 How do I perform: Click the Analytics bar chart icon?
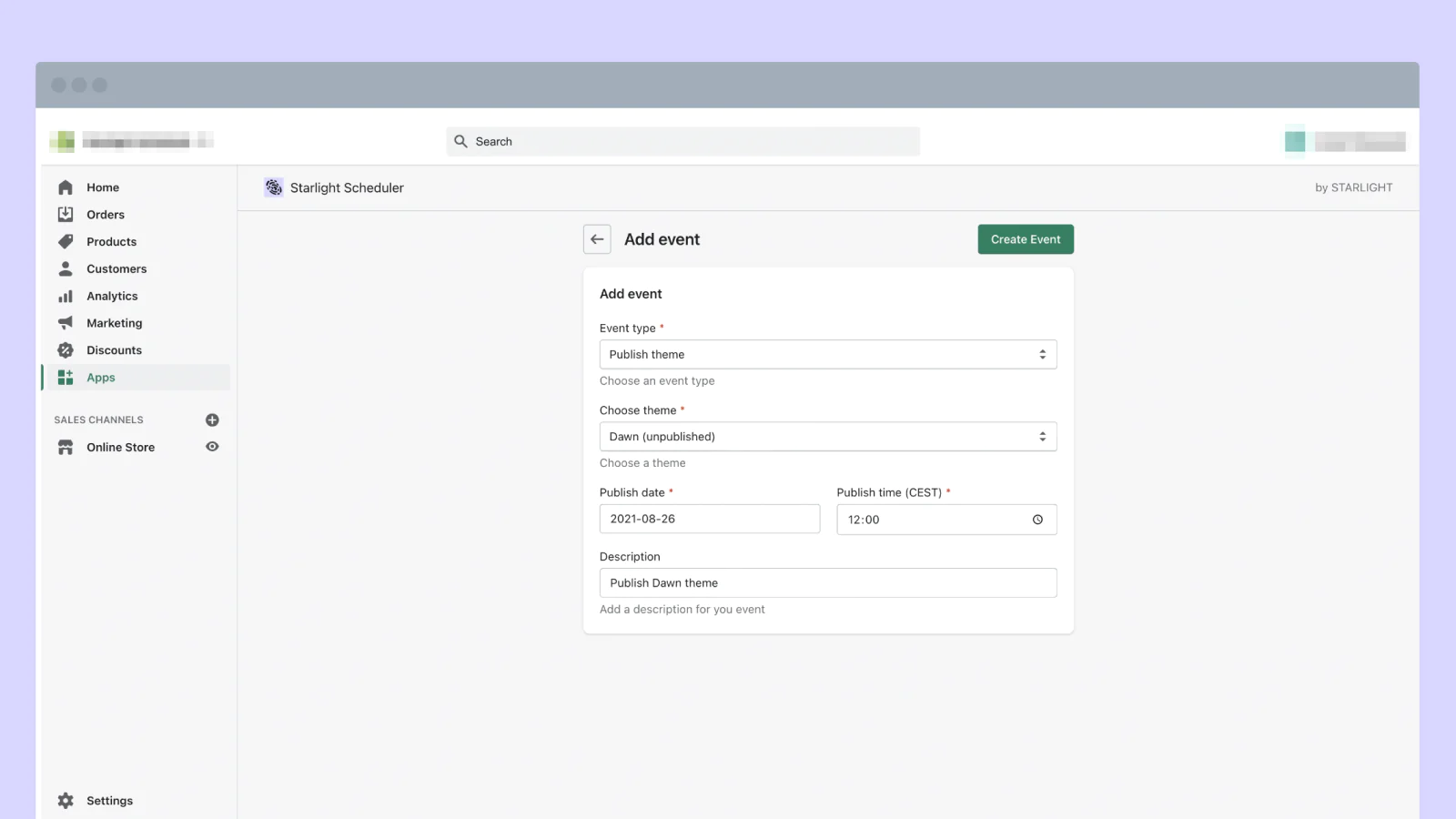pos(66,297)
